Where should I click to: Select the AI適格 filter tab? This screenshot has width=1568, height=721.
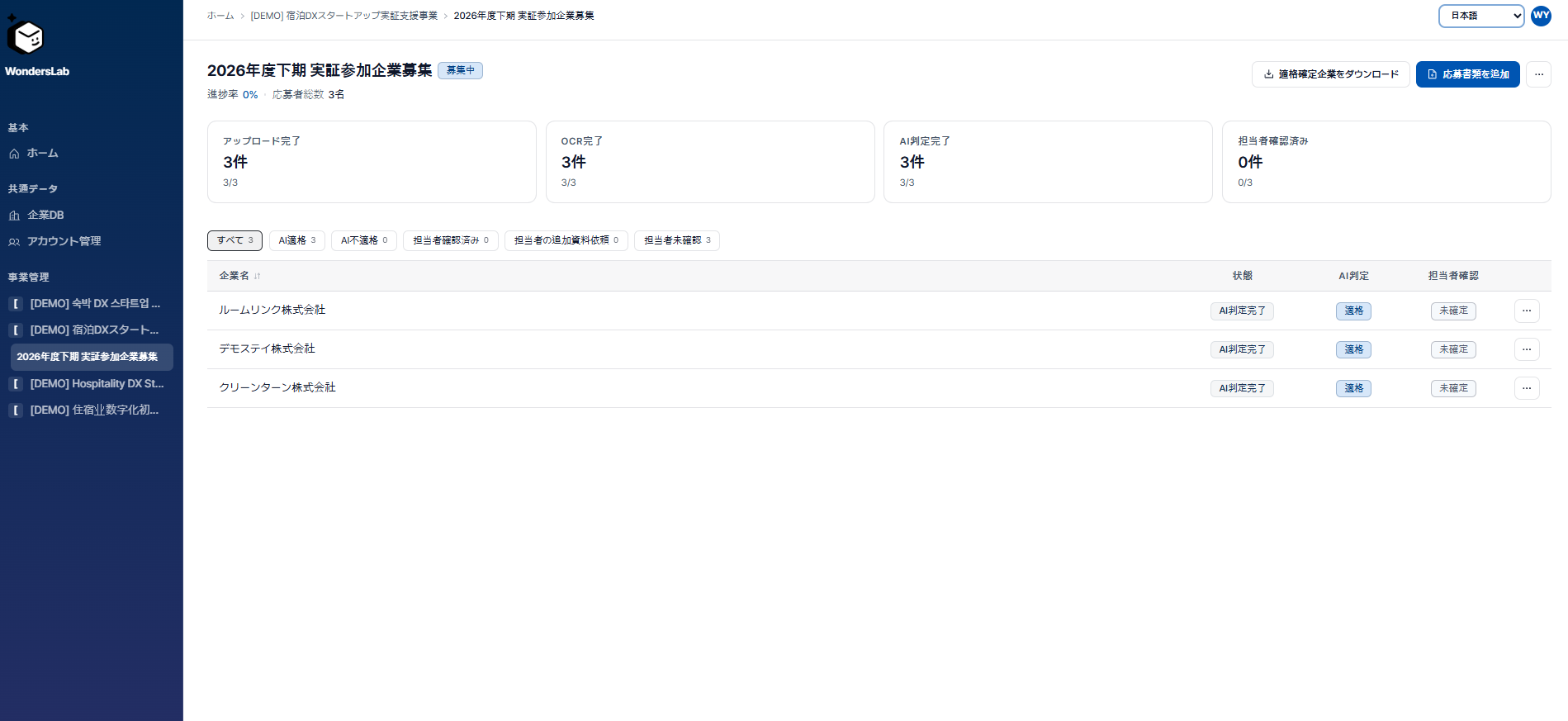click(x=297, y=240)
